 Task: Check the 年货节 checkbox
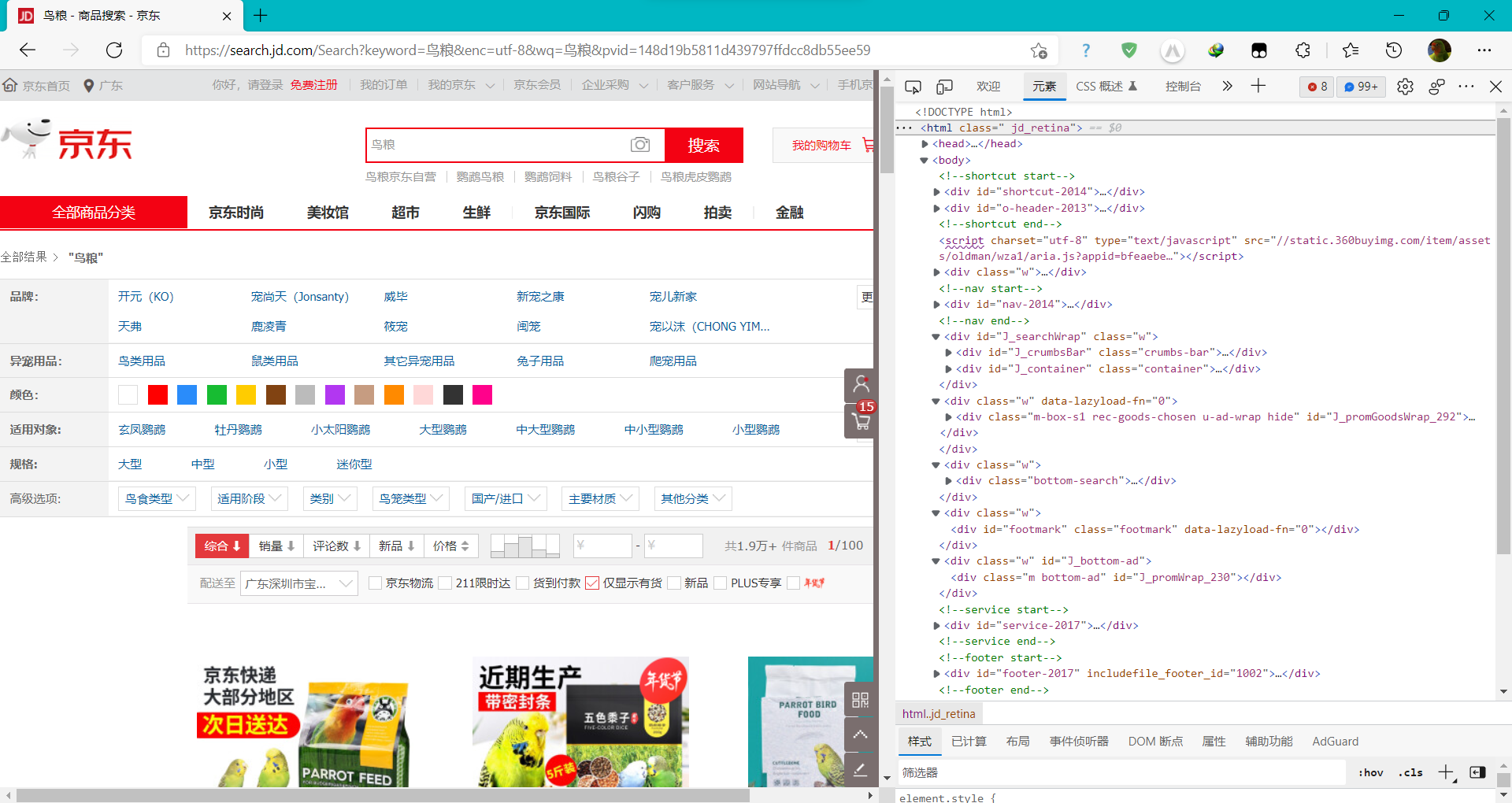[x=793, y=583]
